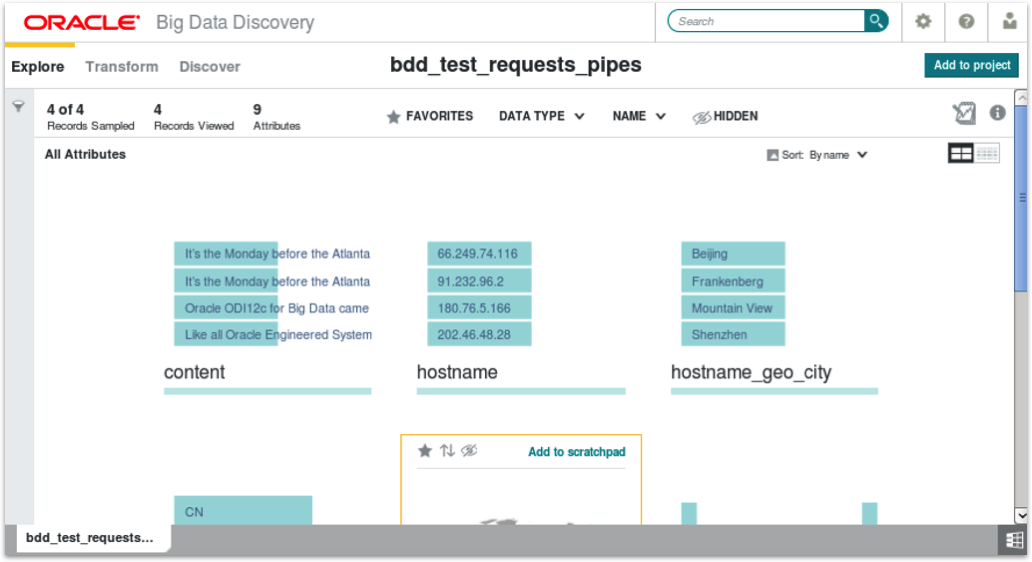
Task: Click the scrollbar down arrow
Action: [x=1021, y=515]
